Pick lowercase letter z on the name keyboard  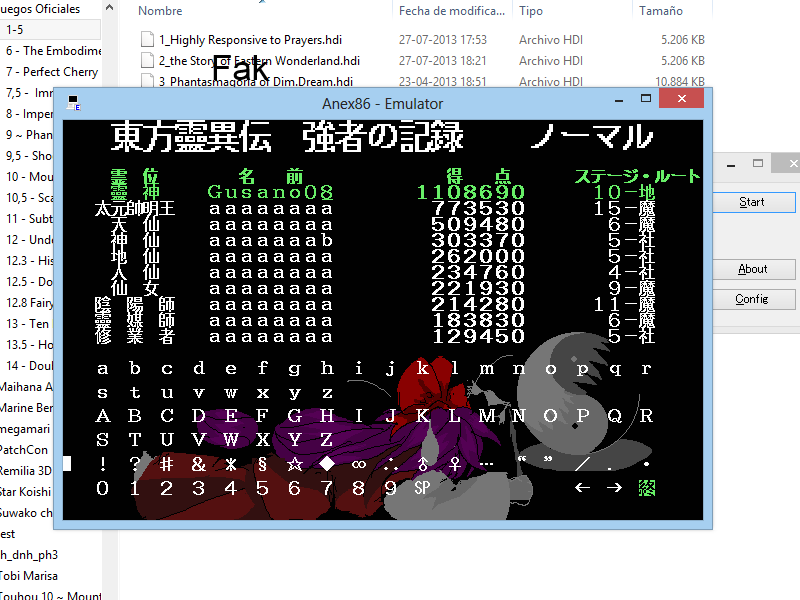coord(327,392)
